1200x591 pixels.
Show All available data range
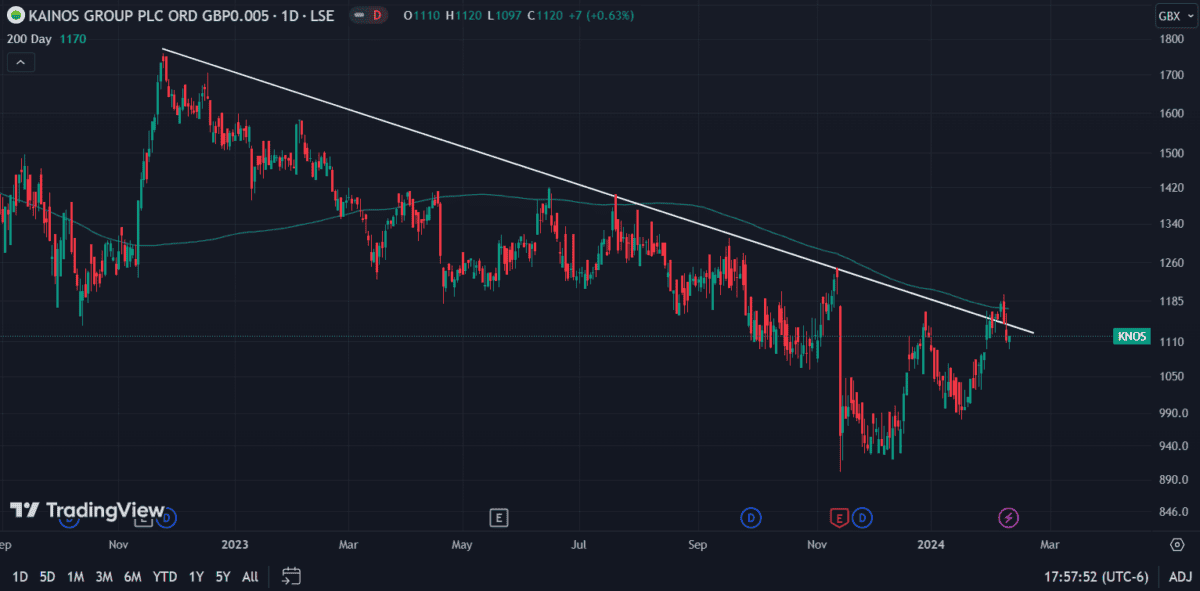coord(250,577)
